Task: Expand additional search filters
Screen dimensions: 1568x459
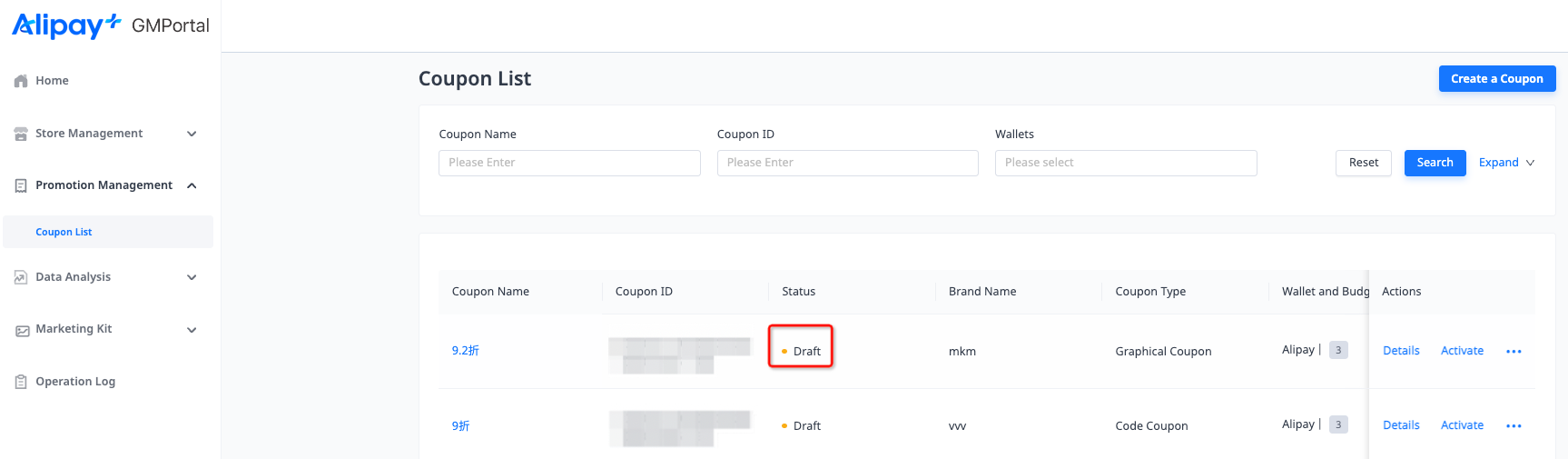Action: 1505,163
